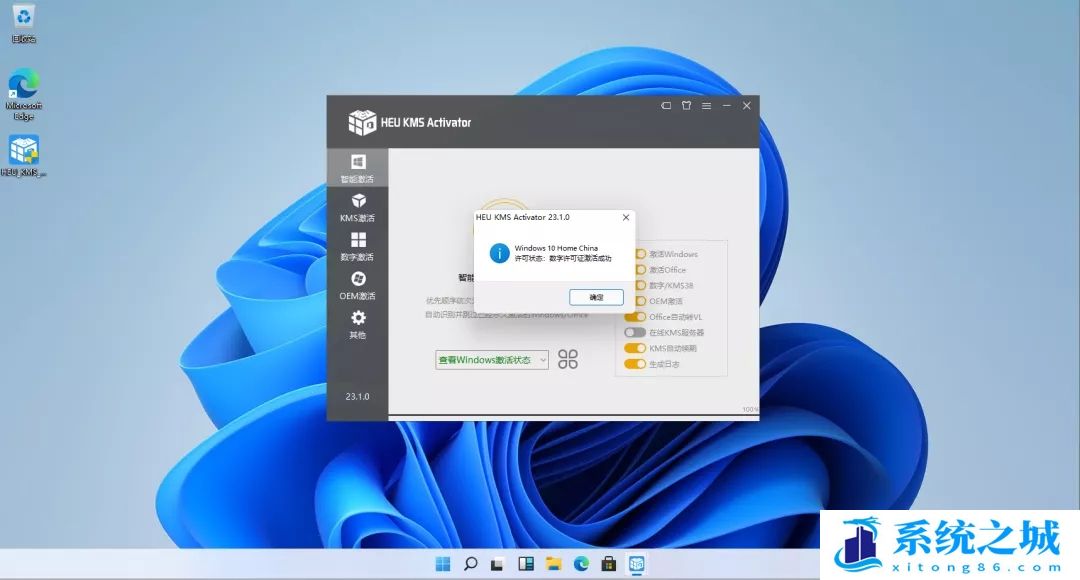Click the tag icon in title bar
The height and width of the screenshot is (580, 1080).
click(666, 106)
